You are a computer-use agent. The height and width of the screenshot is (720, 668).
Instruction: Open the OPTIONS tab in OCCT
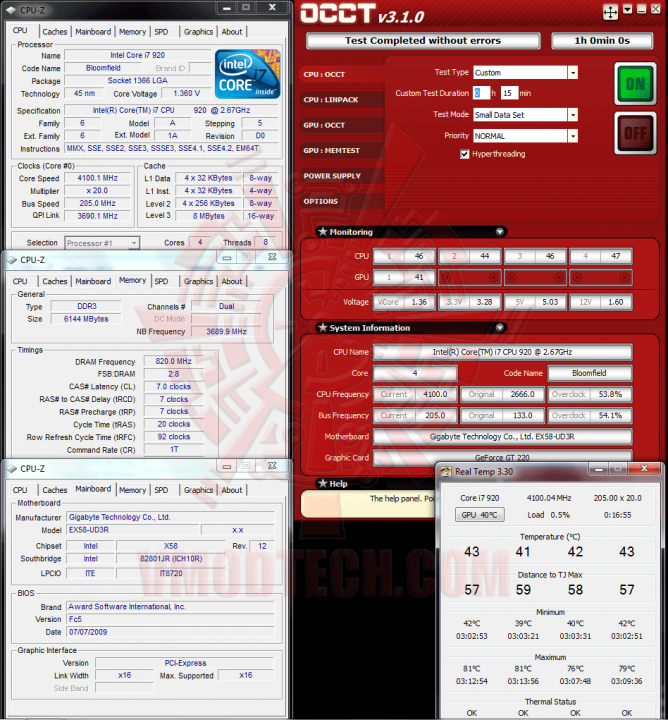click(342, 201)
